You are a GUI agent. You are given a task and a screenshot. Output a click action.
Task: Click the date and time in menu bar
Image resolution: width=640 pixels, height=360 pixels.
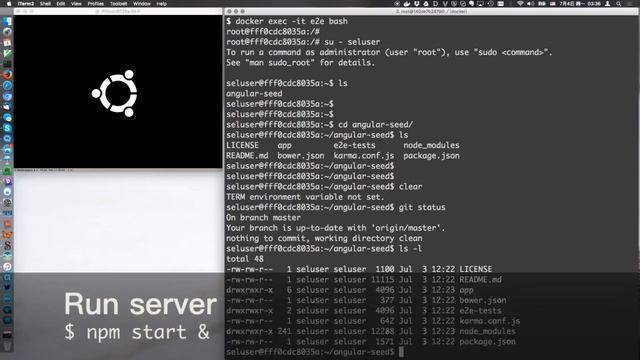pos(580,4)
